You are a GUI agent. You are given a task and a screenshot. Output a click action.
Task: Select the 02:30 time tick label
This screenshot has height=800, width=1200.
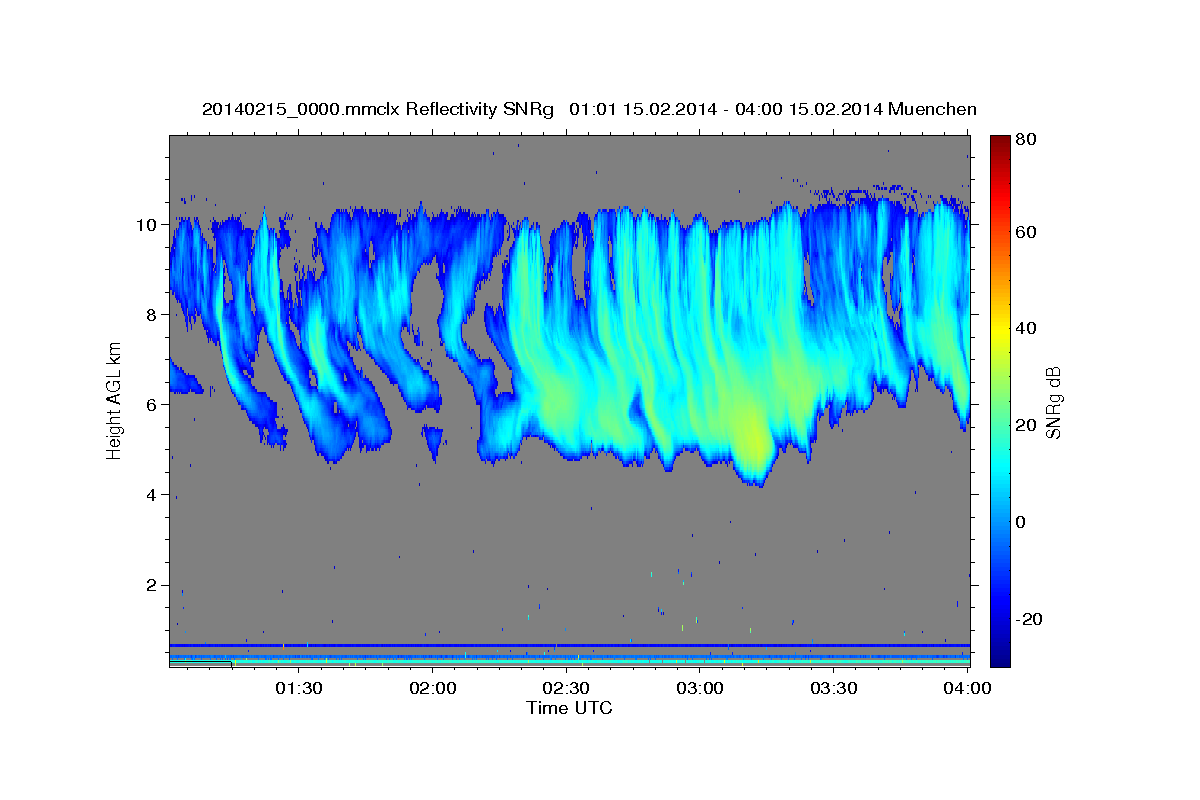coord(566,688)
